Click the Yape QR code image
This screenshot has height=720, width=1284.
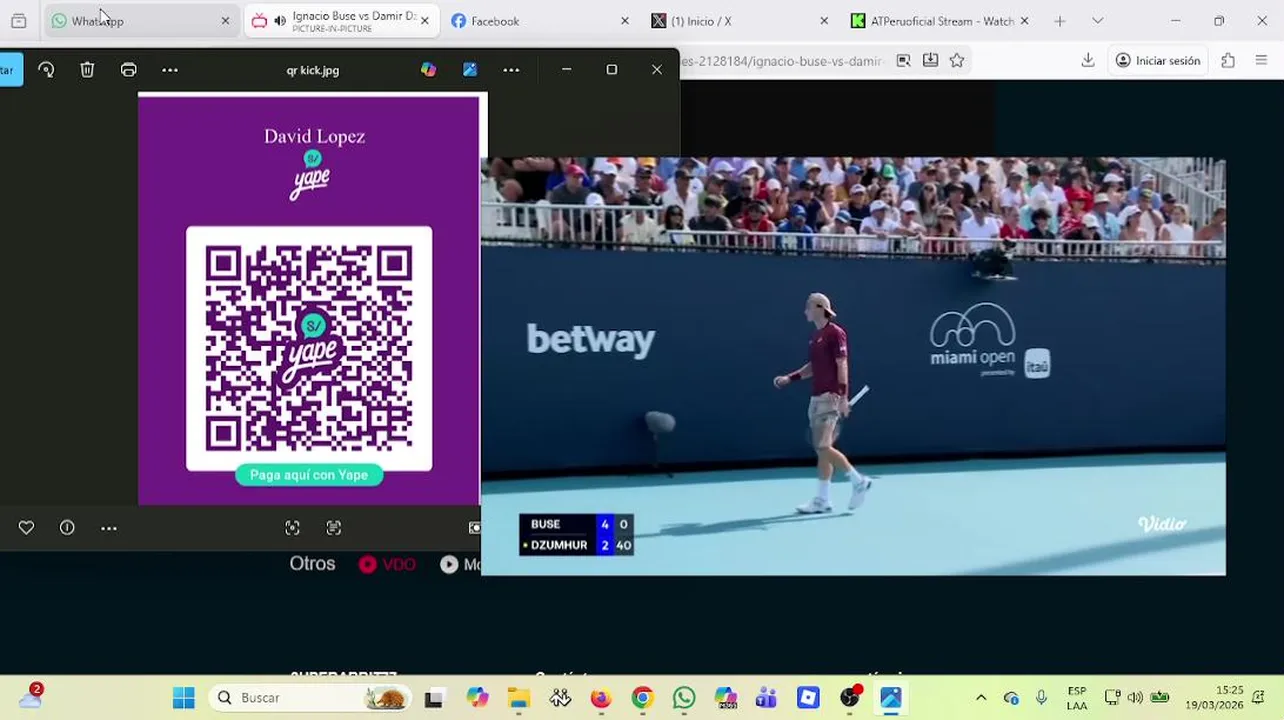309,348
